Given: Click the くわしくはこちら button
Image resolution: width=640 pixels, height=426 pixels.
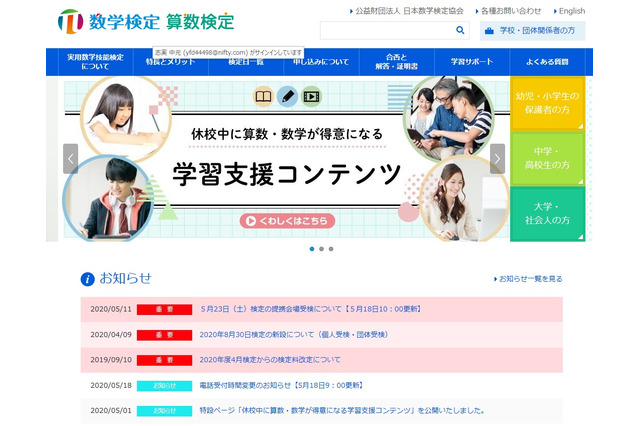Looking at the screenshot, I should point(287,221).
